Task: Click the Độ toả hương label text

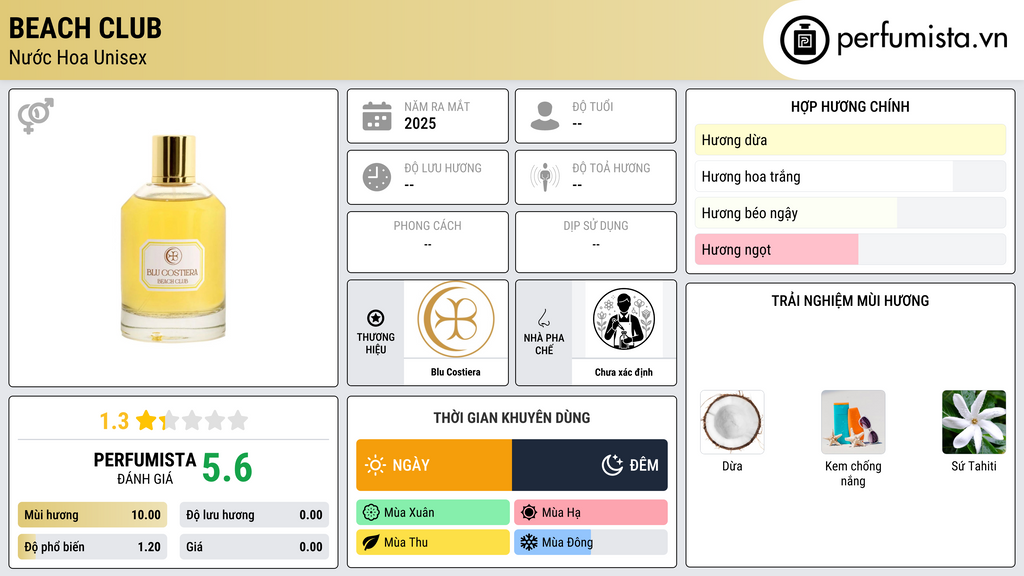Action: tap(611, 168)
